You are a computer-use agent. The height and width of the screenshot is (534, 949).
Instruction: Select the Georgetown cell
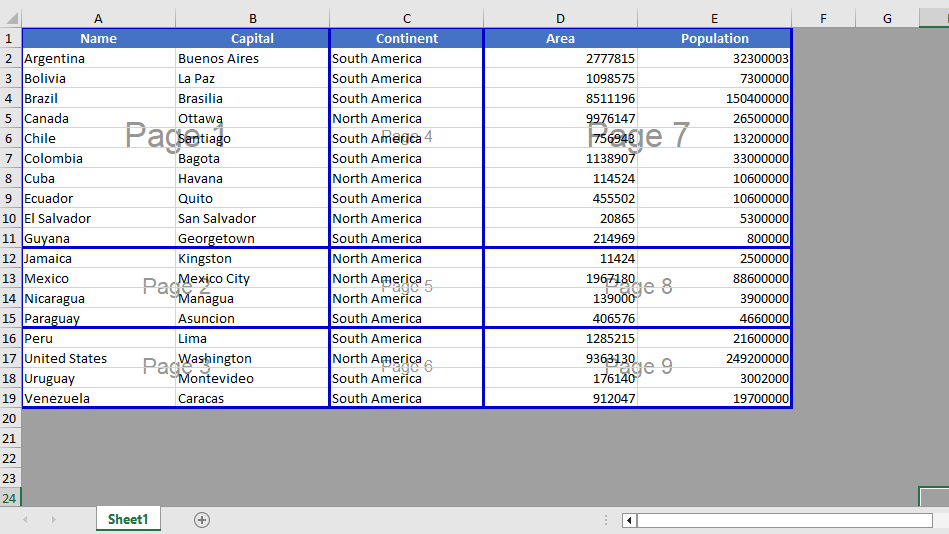pyautogui.click(x=252, y=239)
